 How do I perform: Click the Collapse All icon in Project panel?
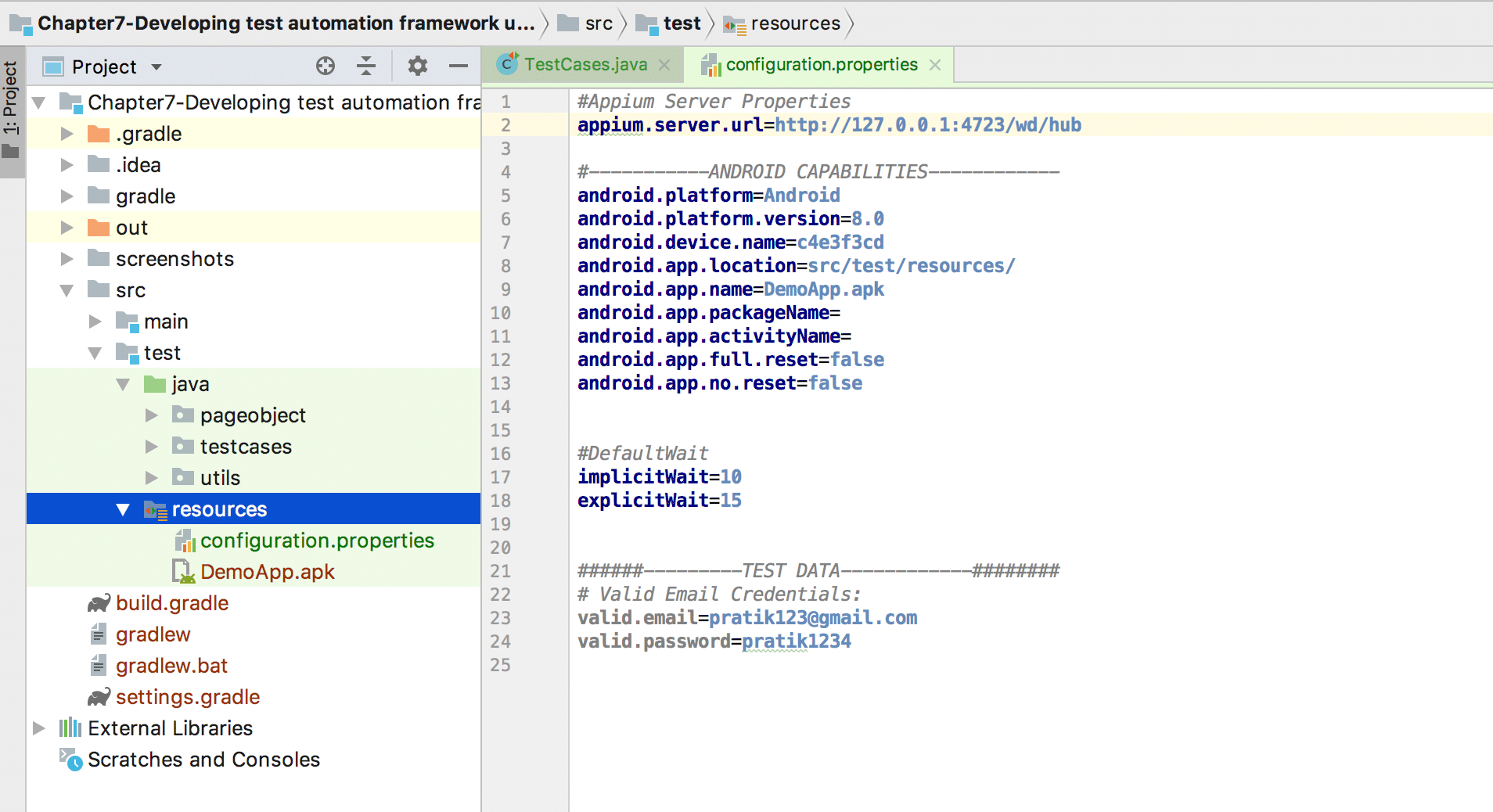tap(366, 66)
